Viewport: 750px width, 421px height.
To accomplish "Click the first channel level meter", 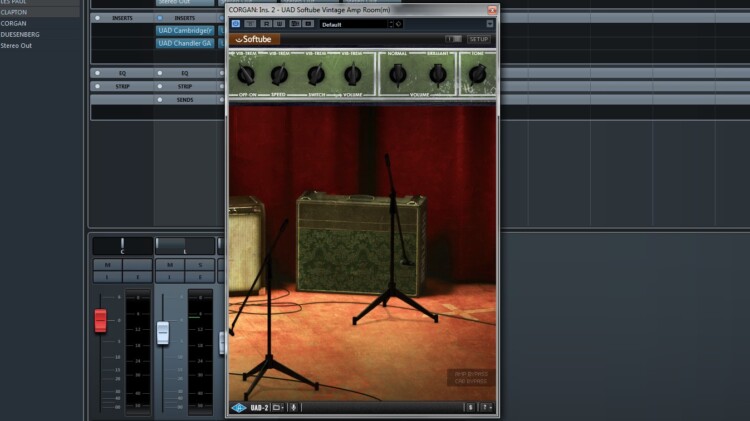I will click(x=138, y=352).
